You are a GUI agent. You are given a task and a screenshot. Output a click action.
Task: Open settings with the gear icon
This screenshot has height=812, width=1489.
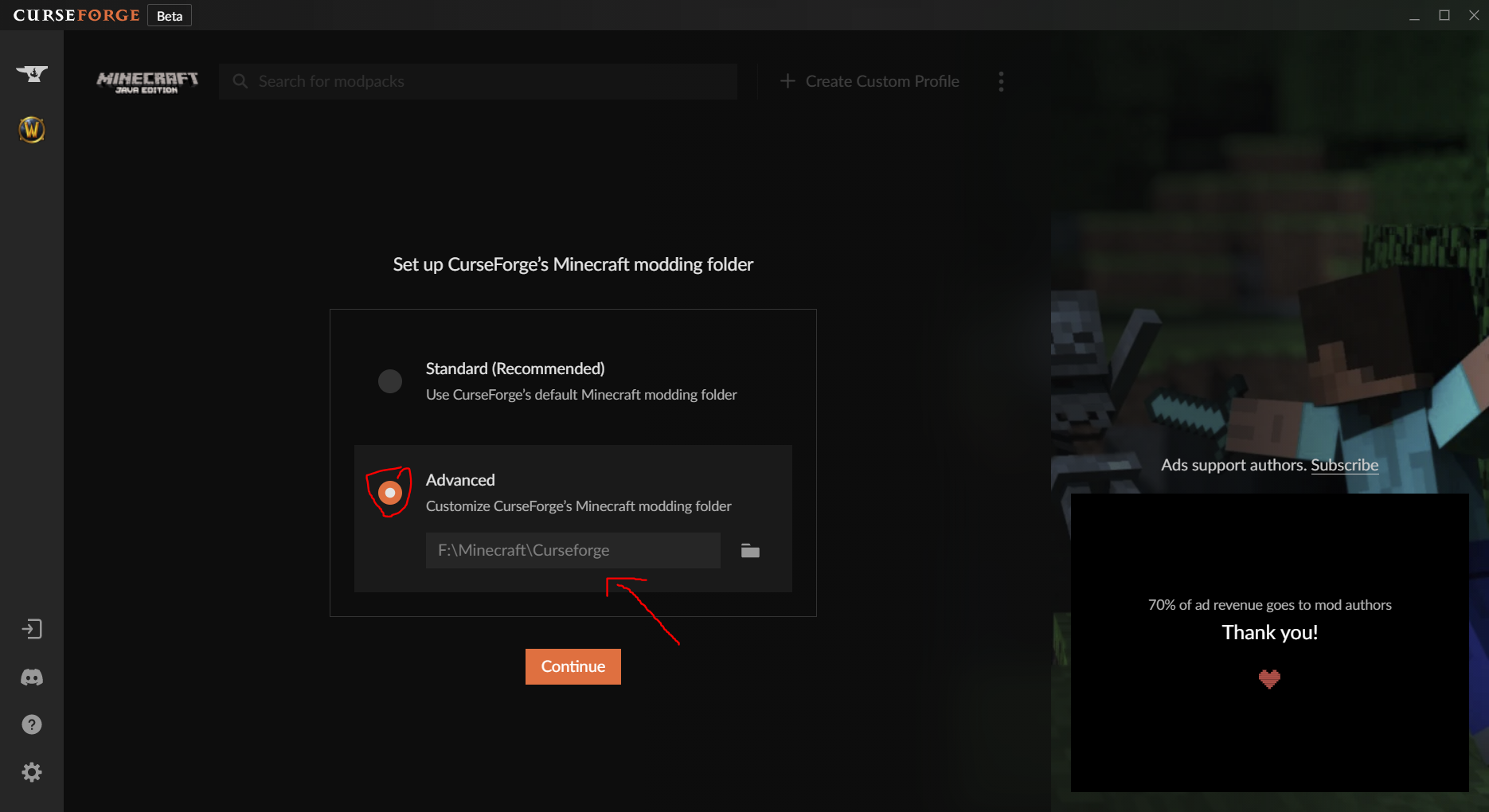(32, 772)
